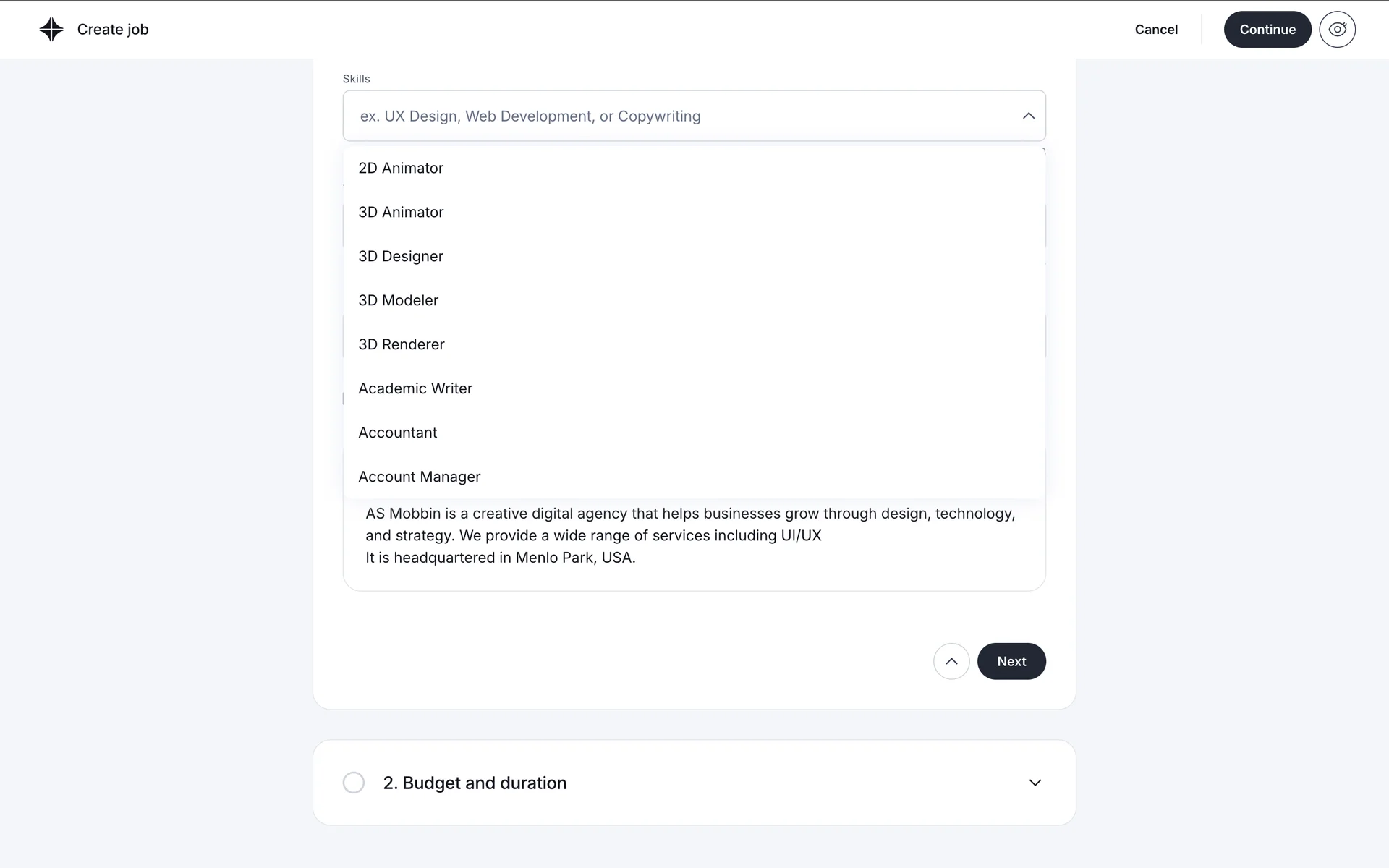Collapse the Skills dropdown chevron
Image resolution: width=1389 pixels, height=868 pixels.
(1028, 116)
